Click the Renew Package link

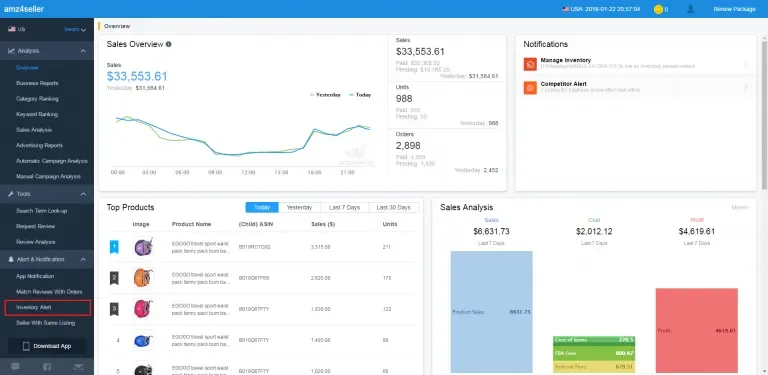tap(734, 9)
